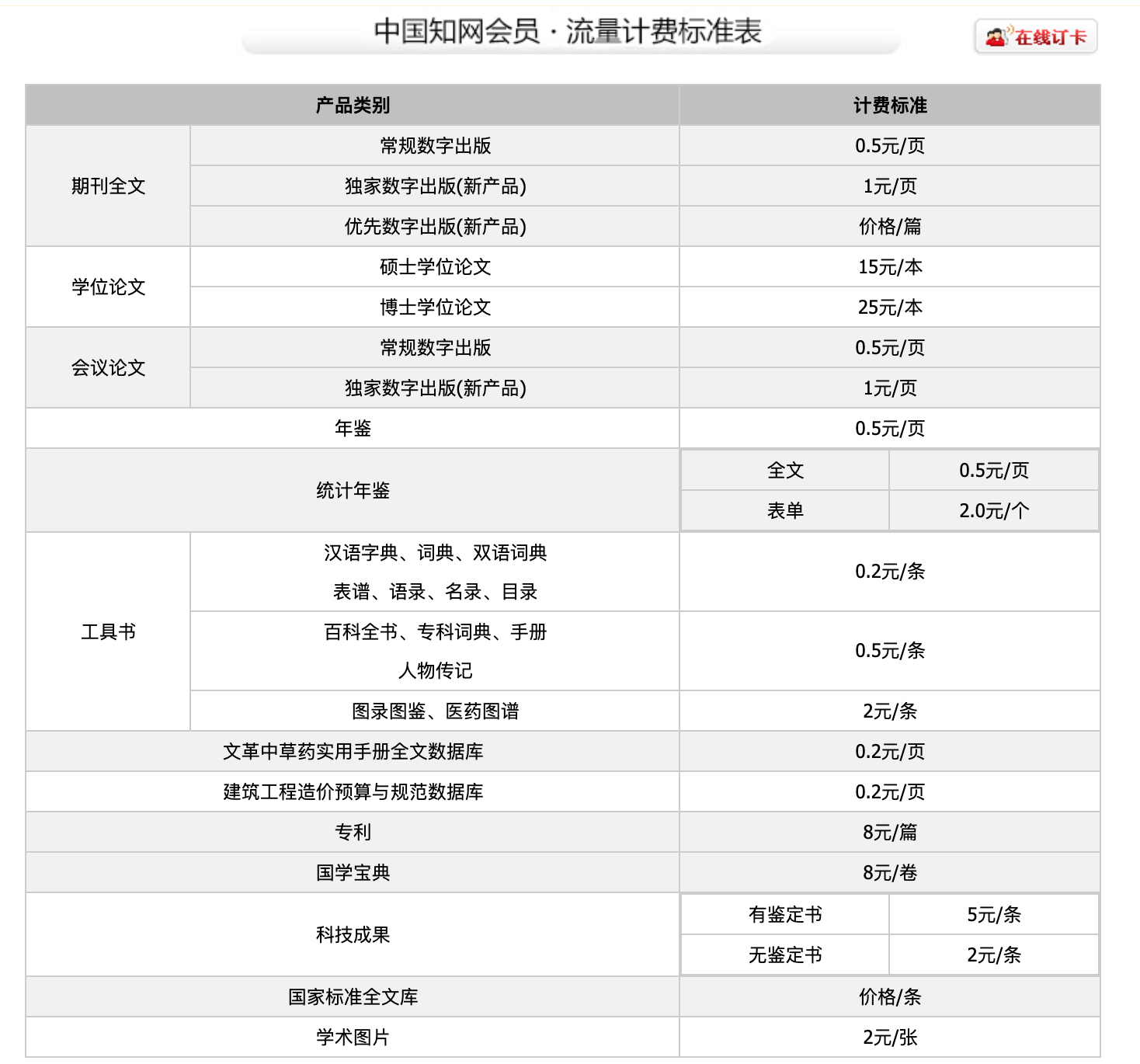The image size is (1140, 1064).
Task: Click the 价格/条 price cell
Action: (890, 996)
